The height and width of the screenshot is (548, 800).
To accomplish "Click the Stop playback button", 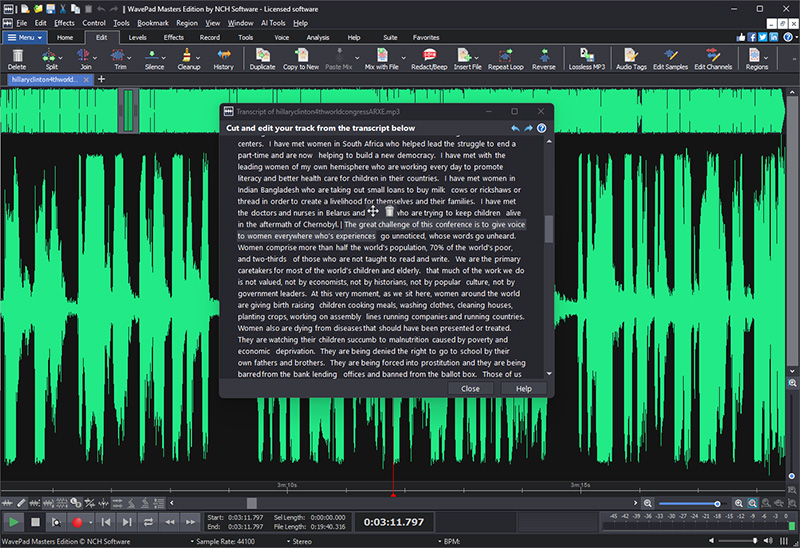I will point(35,522).
